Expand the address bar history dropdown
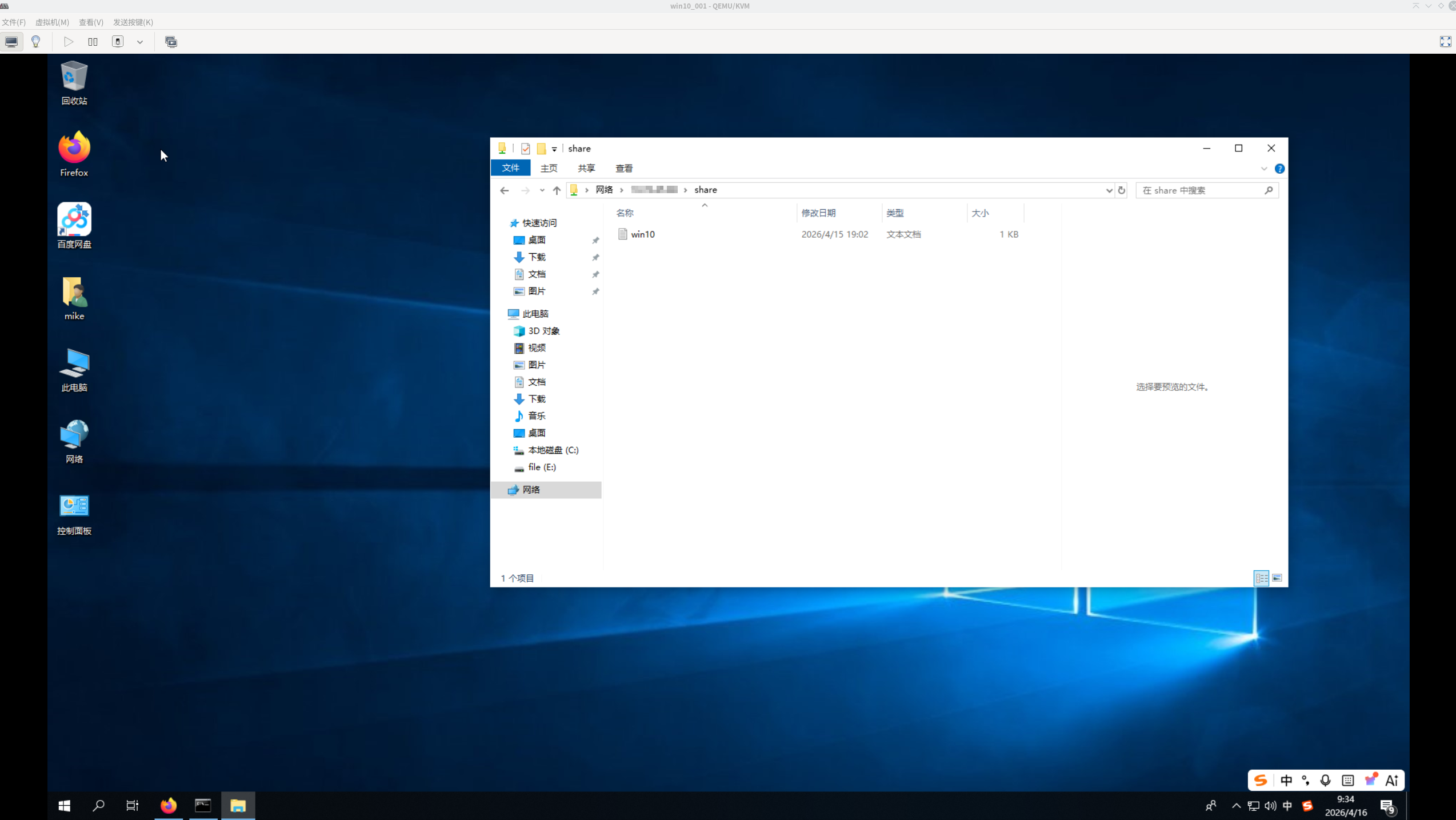 pos(1109,190)
